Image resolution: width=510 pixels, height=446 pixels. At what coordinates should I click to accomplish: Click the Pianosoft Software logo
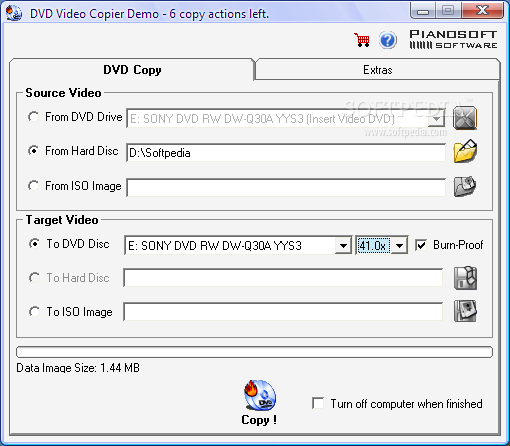click(453, 39)
